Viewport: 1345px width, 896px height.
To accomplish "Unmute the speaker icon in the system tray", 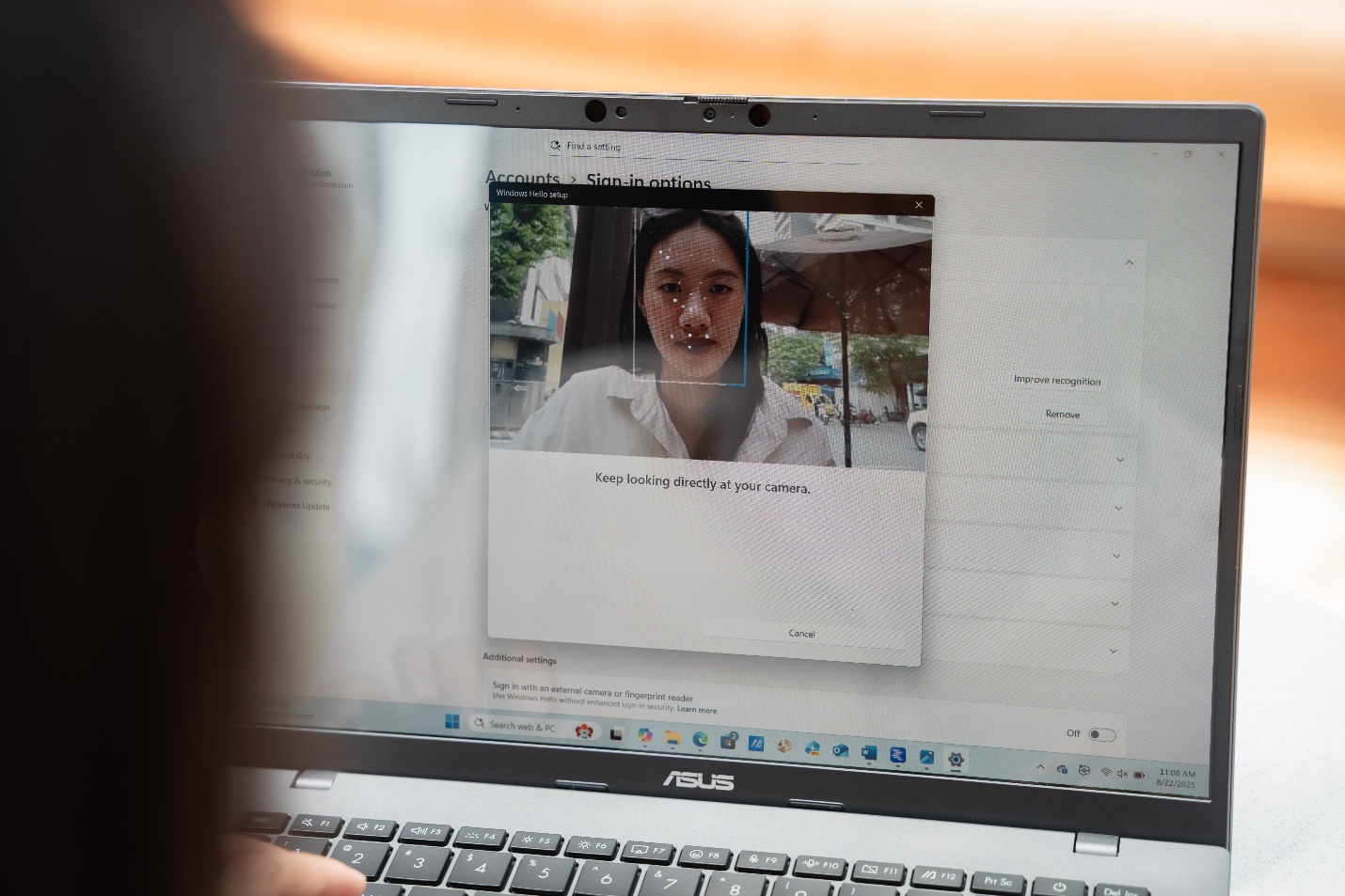I will (x=1122, y=774).
